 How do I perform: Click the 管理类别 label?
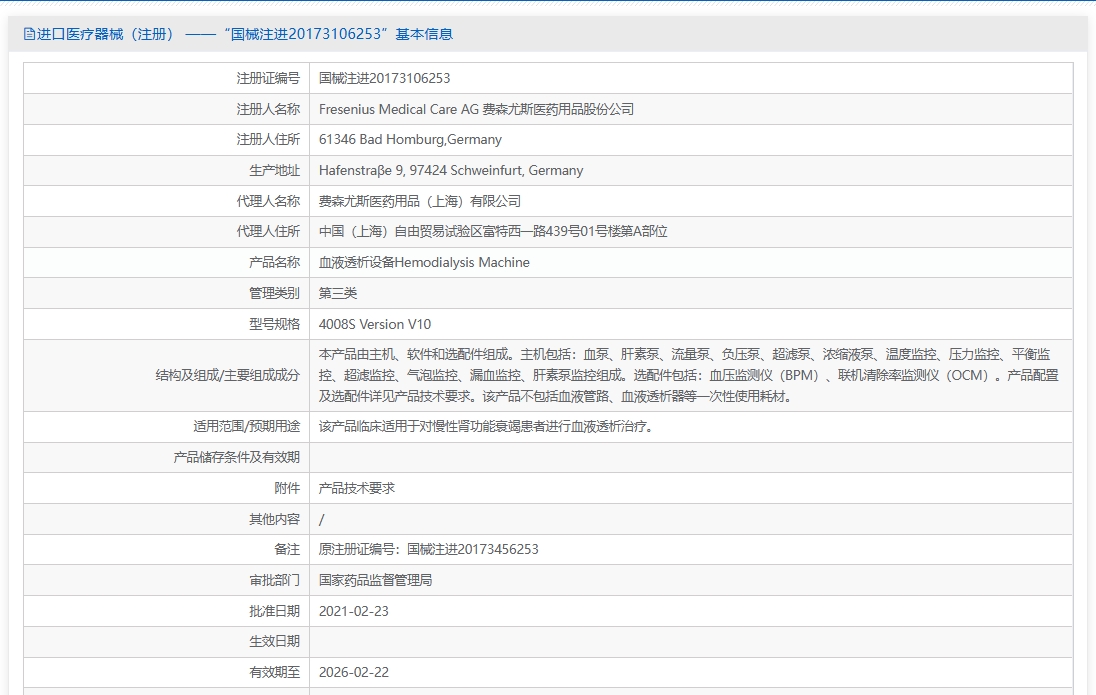point(274,293)
